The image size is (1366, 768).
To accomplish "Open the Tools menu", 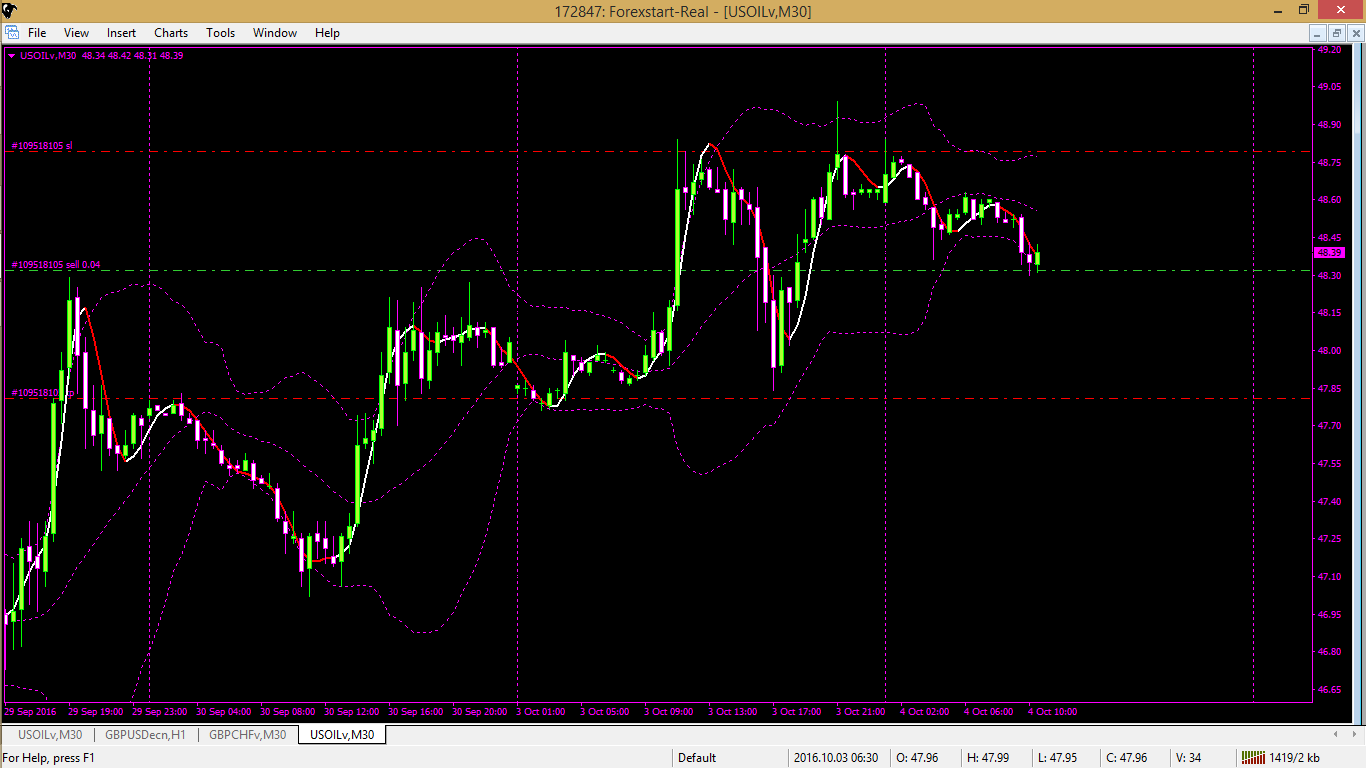I will coord(220,33).
